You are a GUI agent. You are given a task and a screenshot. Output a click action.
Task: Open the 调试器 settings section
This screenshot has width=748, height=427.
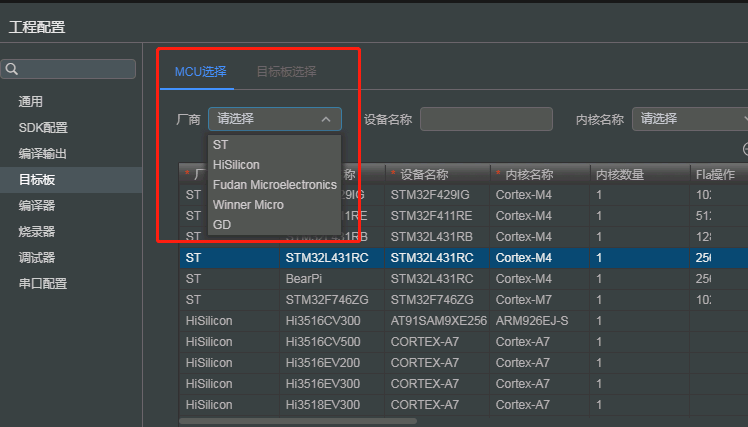tap(37, 258)
